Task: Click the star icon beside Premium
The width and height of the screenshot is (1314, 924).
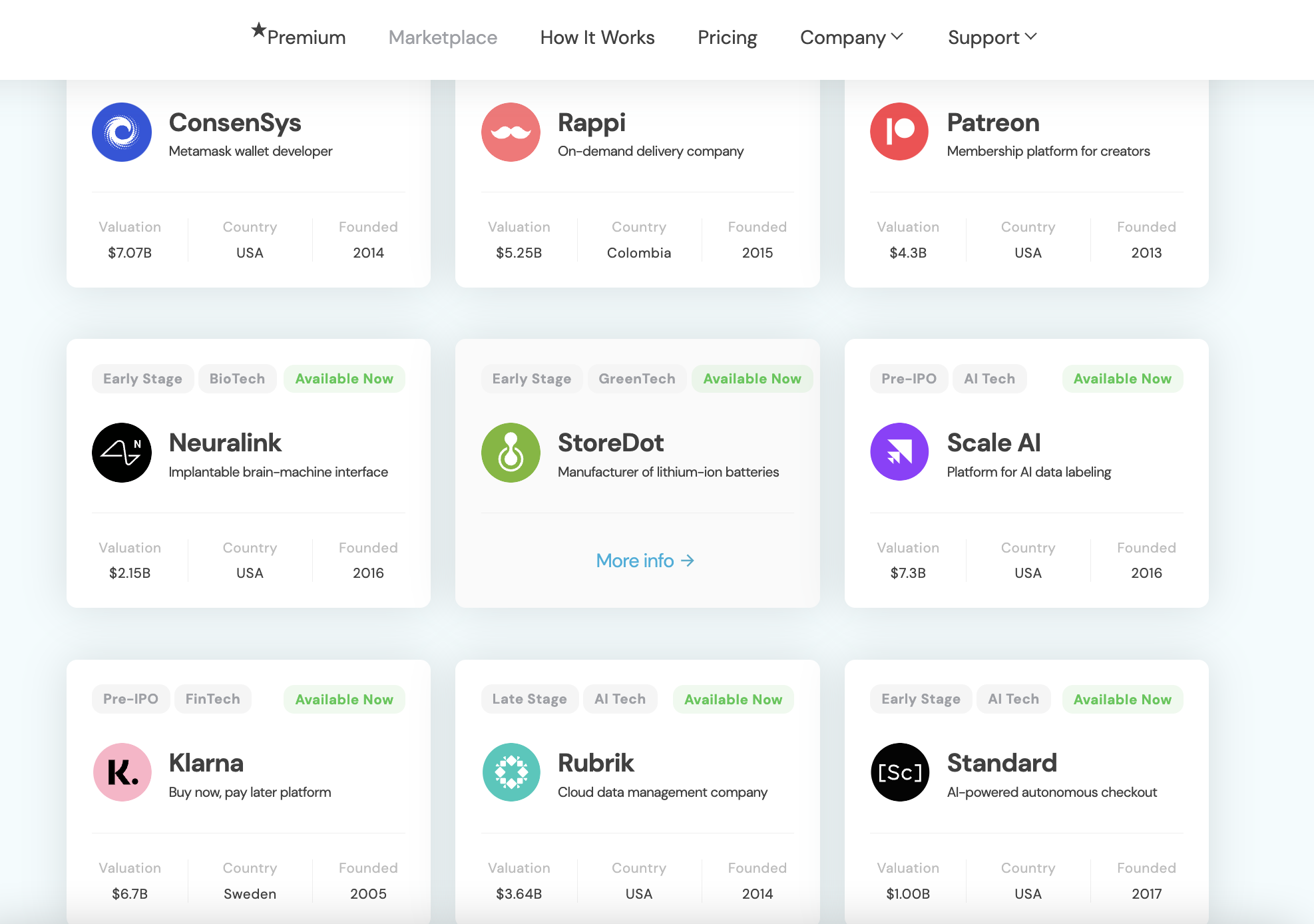Action: 258,29
